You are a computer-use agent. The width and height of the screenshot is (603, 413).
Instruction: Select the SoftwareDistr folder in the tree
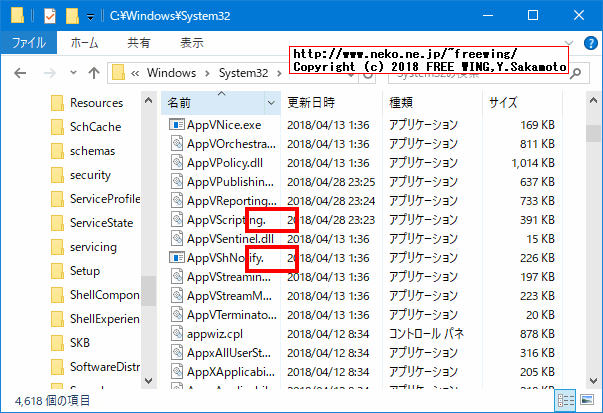95,367
